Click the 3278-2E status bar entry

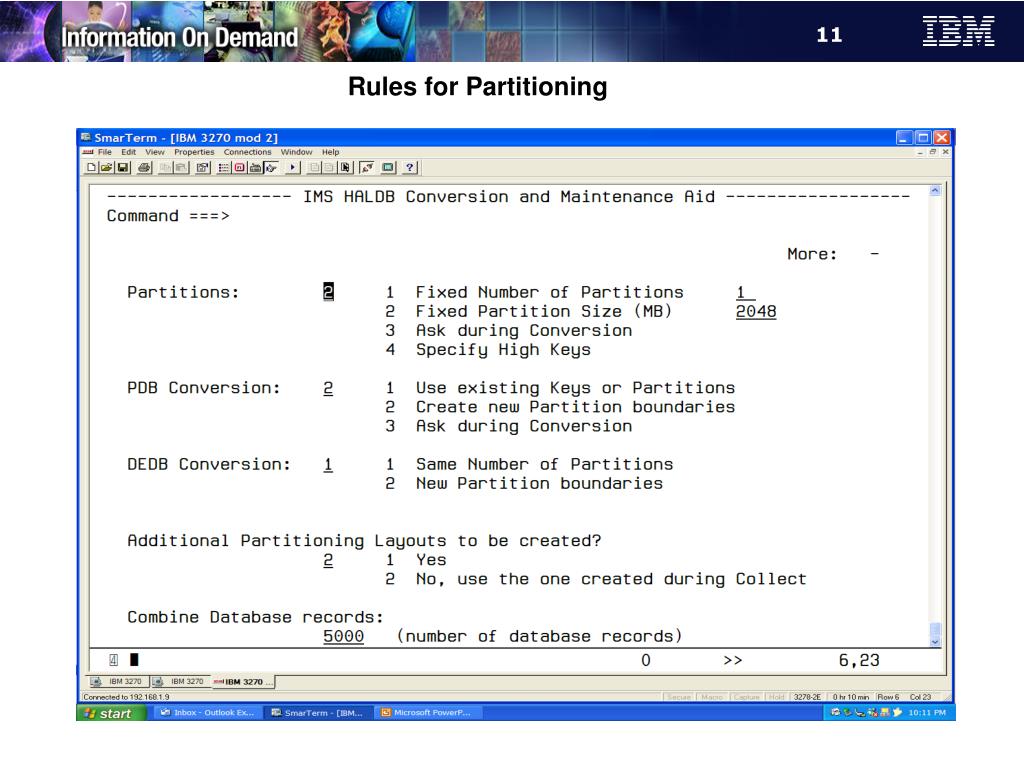[807, 697]
